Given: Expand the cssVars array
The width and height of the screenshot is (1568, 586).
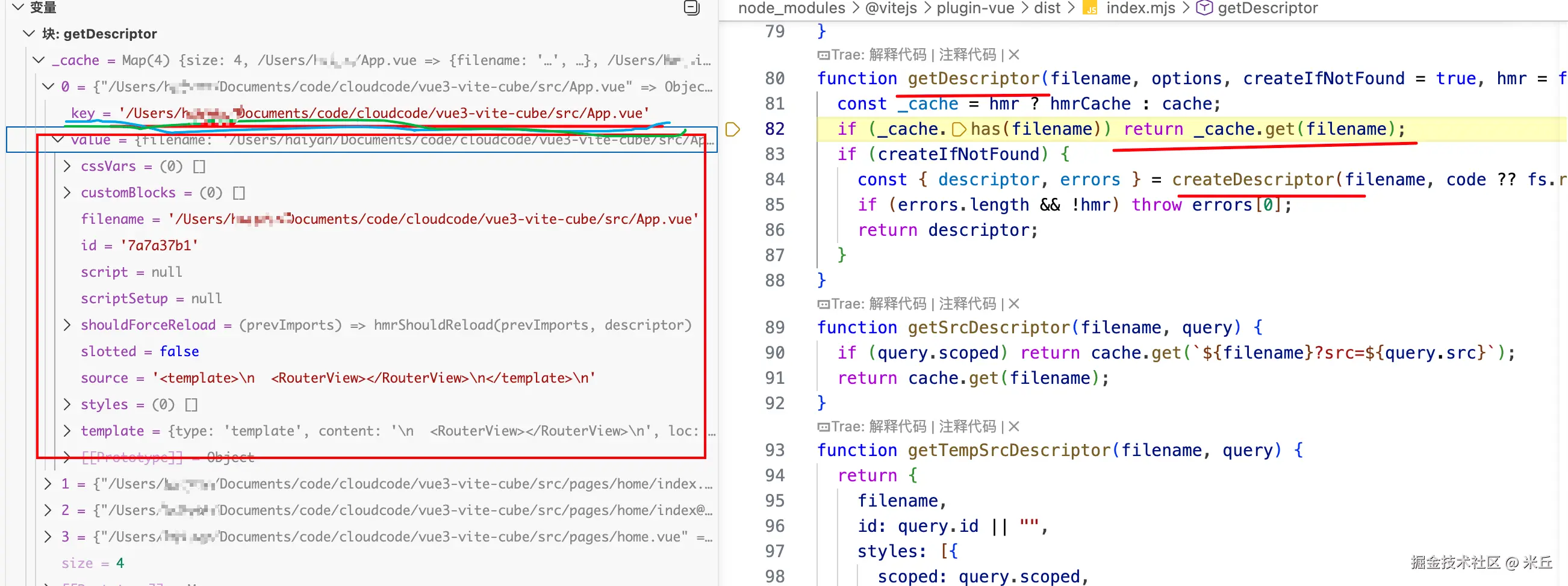Looking at the screenshot, I should (x=67, y=166).
